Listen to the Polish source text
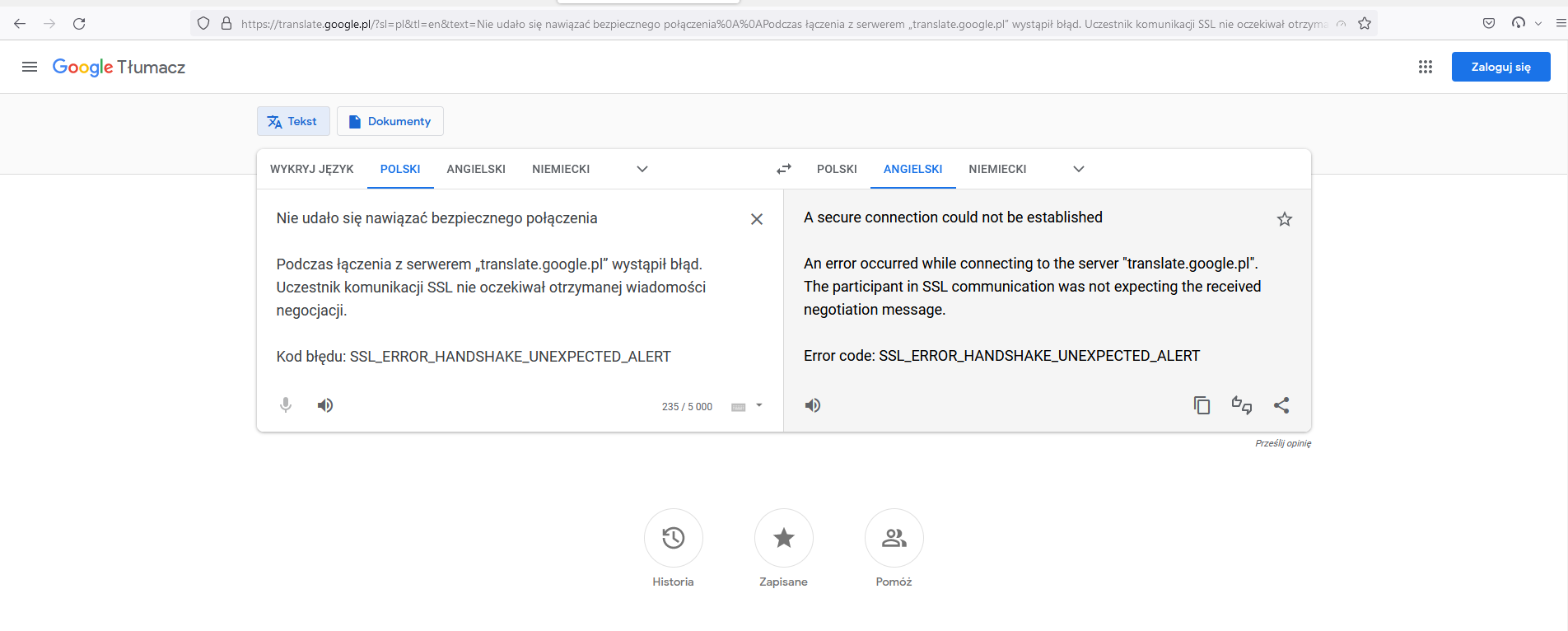1568x631 pixels. click(x=325, y=404)
